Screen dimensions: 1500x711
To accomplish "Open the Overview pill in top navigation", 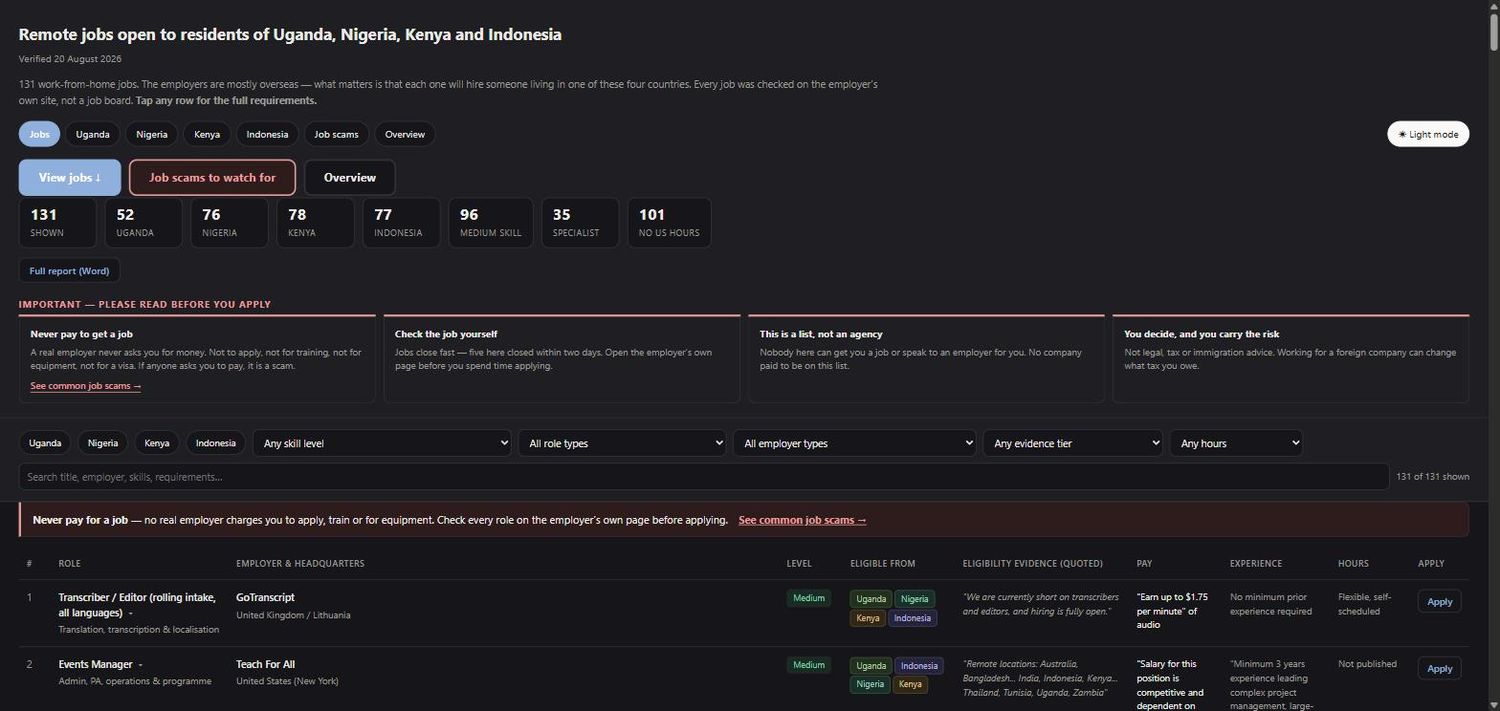I will (x=405, y=134).
